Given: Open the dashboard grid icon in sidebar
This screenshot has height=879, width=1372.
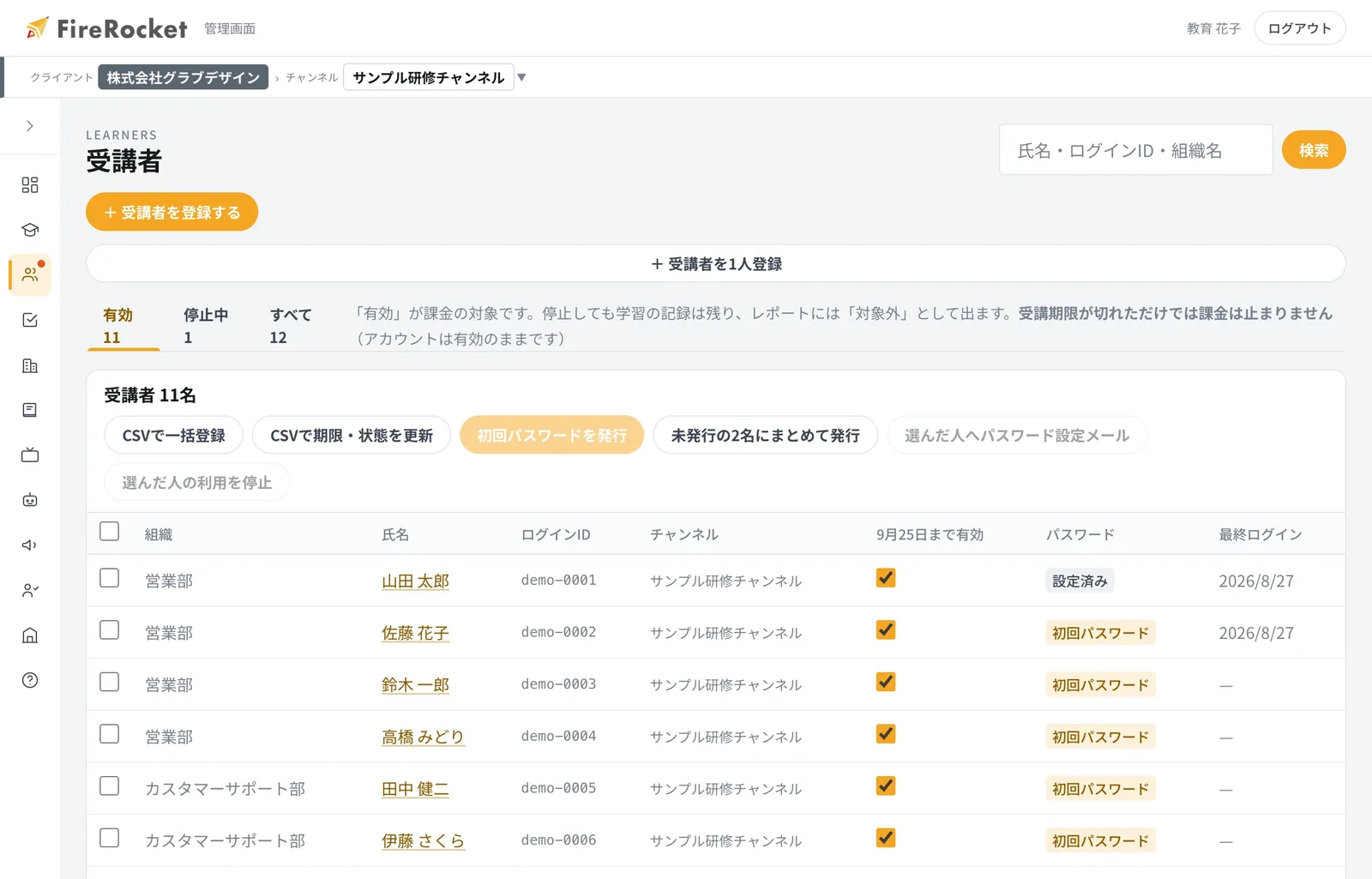Looking at the screenshot, I should pyautogui.click(x=30, y=185).
